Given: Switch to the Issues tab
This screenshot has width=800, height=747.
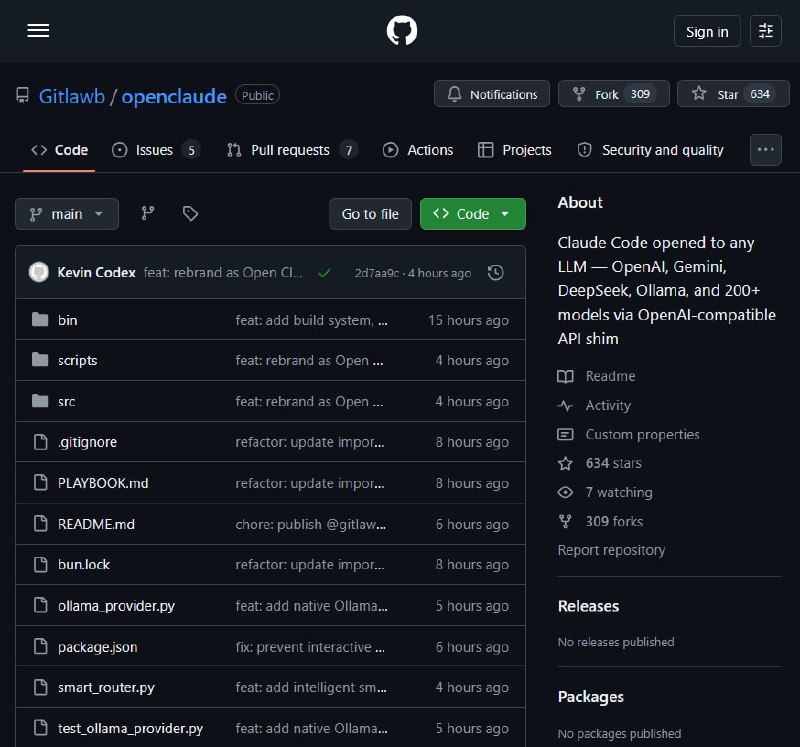Looking at the screenshot, I should point(154,150).
